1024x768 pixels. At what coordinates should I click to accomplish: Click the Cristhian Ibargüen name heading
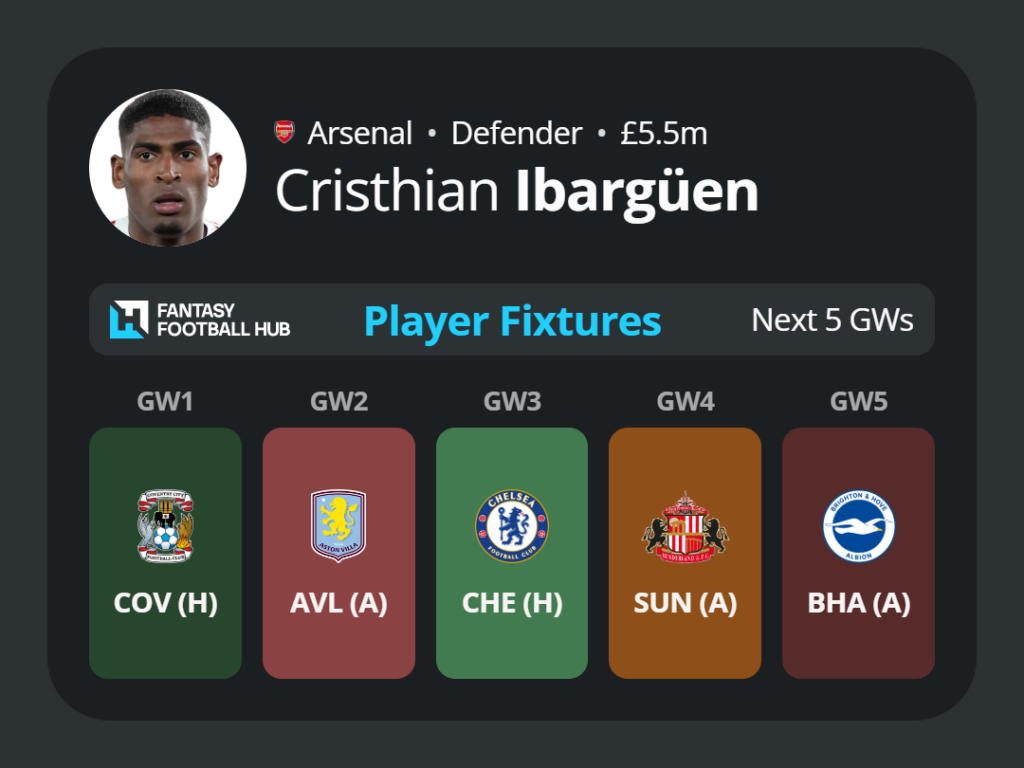pos(517,192)
